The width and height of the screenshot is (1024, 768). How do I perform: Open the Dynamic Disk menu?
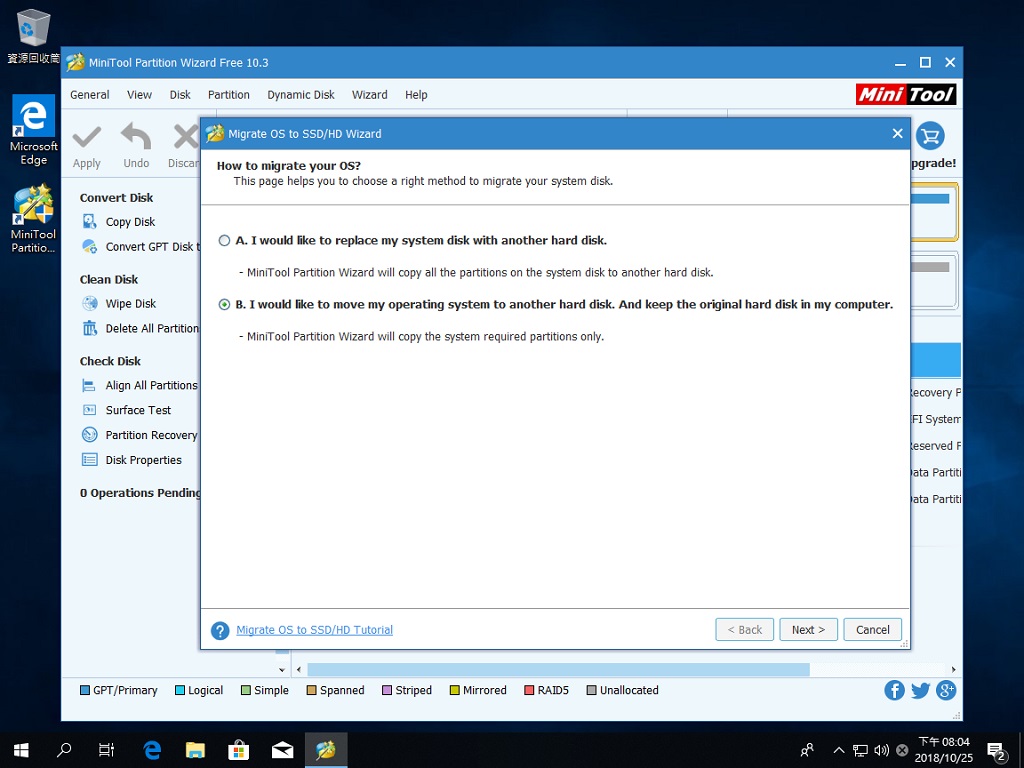(300, 95)
